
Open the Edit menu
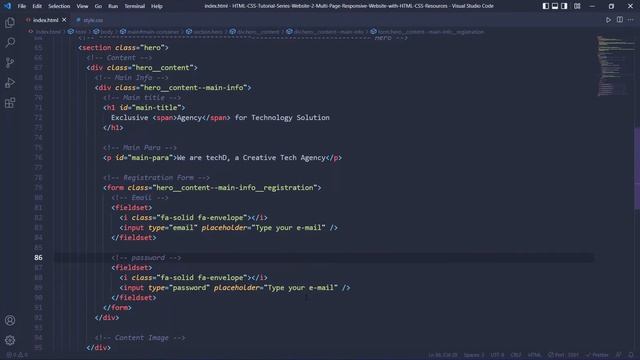pos(37,6)
